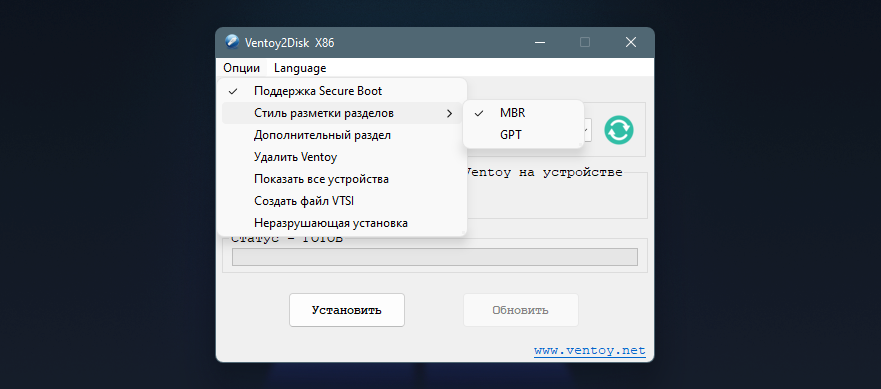Select GPT partition style
This screenshot has width=881, height=389.
point(523,135)
